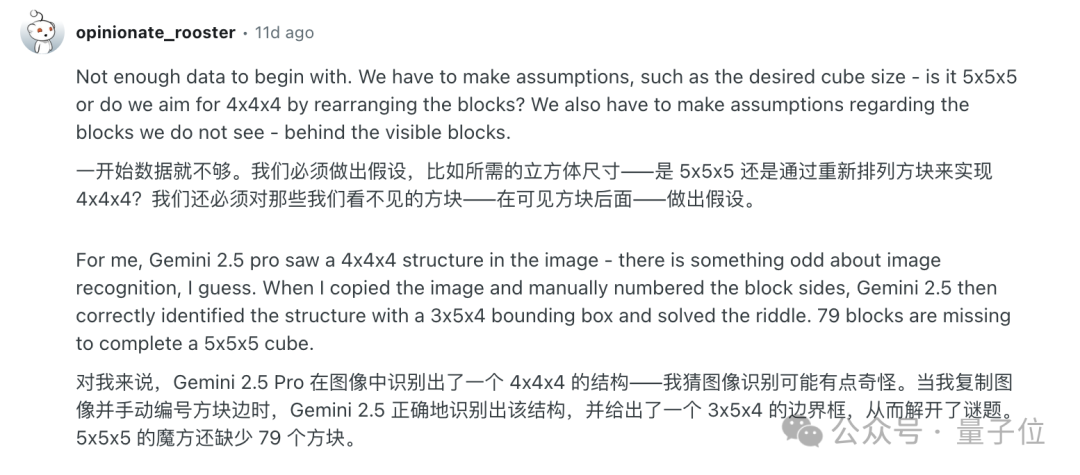Click the opinionate_rooster Reddit avatar
This screenshot has width=1080, height=475.
point(42,33)
